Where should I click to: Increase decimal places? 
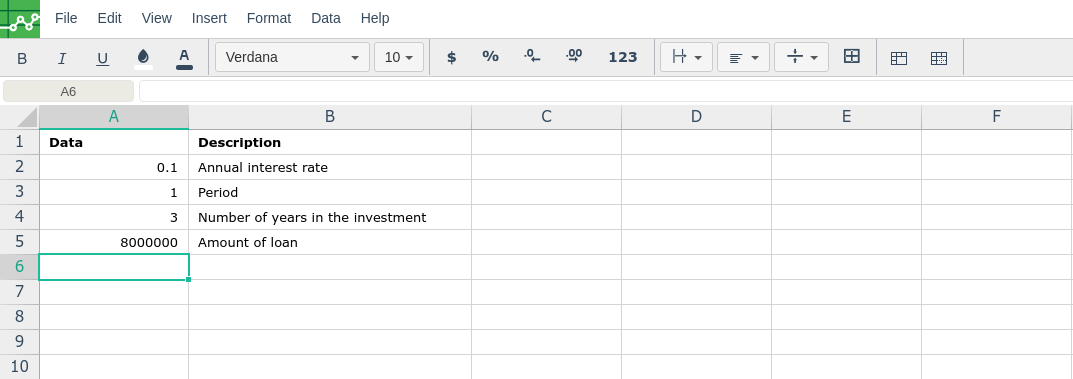[574, 57]
